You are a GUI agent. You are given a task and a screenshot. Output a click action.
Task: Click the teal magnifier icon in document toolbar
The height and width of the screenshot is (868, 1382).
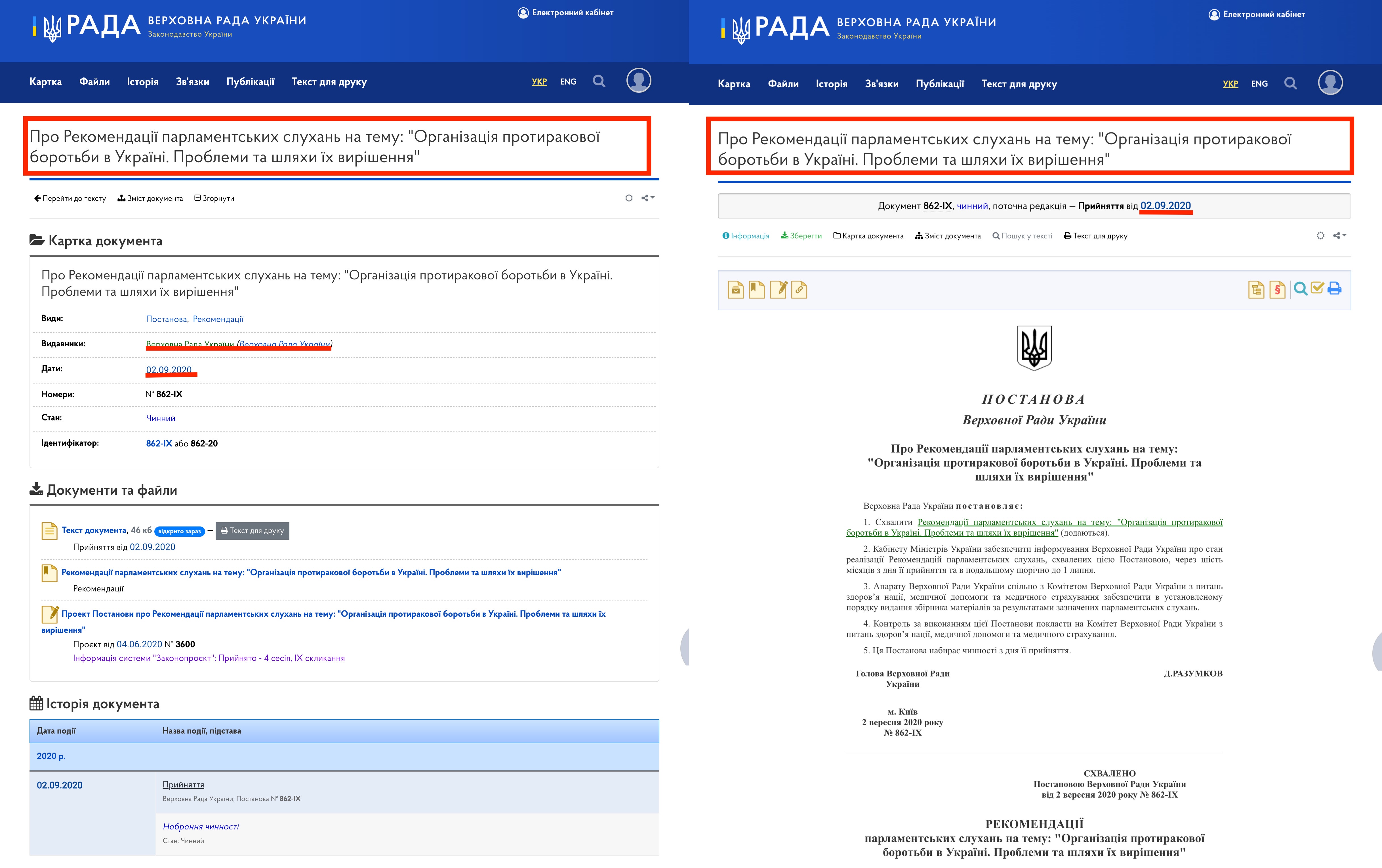(x=1301, y=288)
